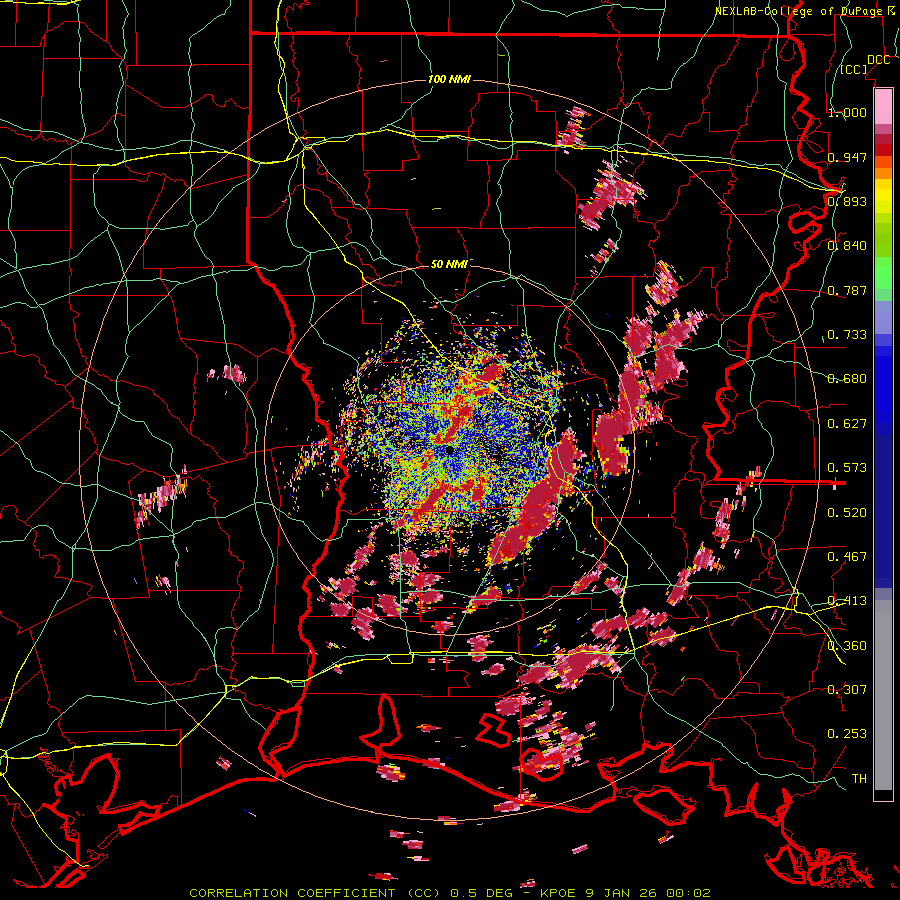Click the 1.000 value on the legend
The width and height of the screenshot is (900, 900).
pos(847,112)
